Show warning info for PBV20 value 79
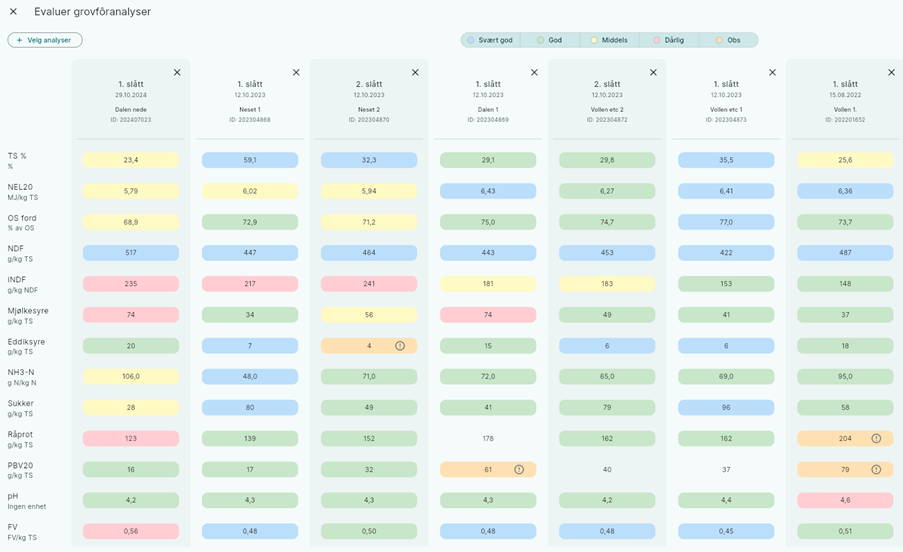The width and height of the screenshot is (903, 552). point(876,469)
